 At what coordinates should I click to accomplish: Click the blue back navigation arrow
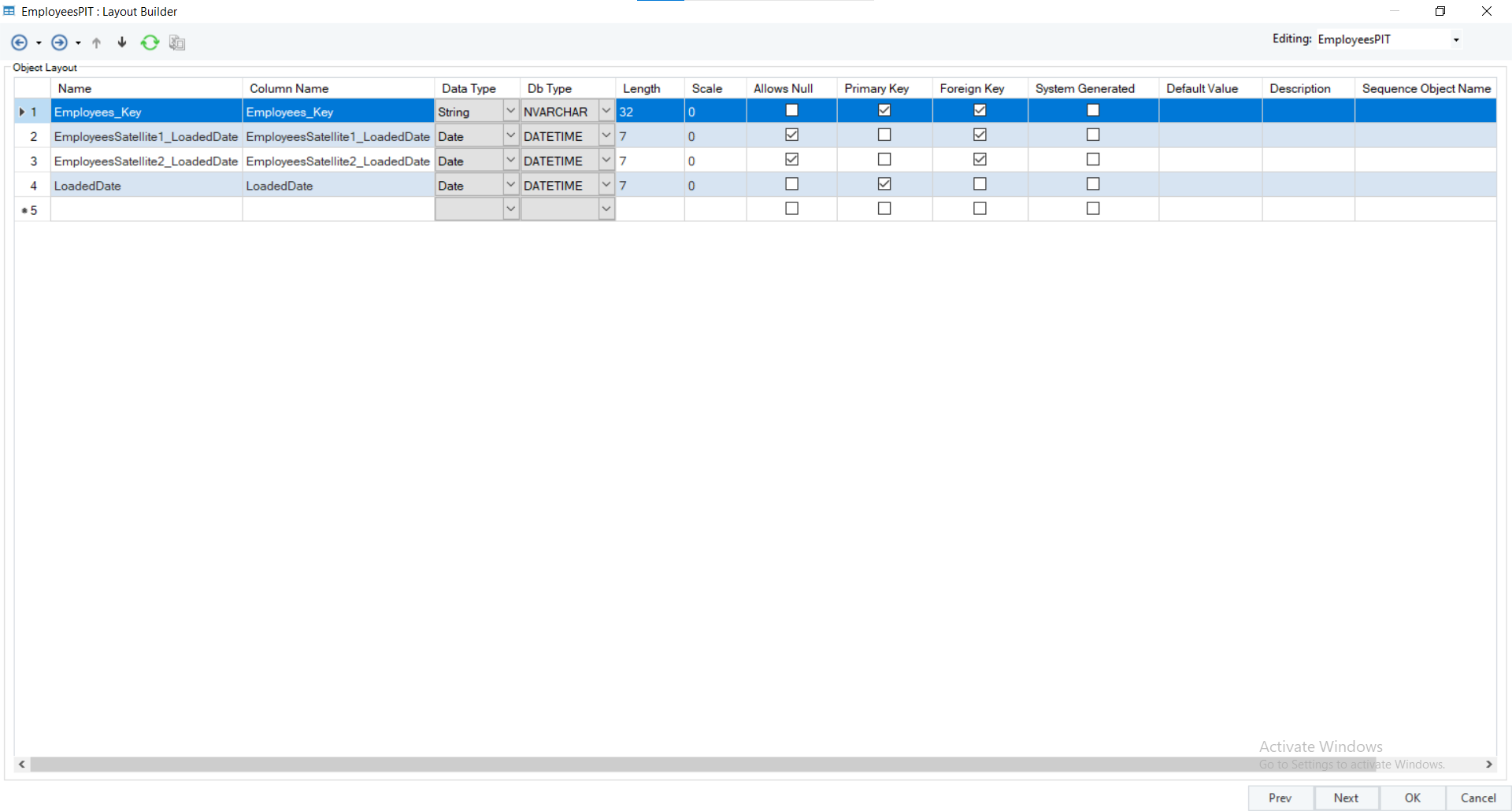pyautogui.click(x=19, y=43)
